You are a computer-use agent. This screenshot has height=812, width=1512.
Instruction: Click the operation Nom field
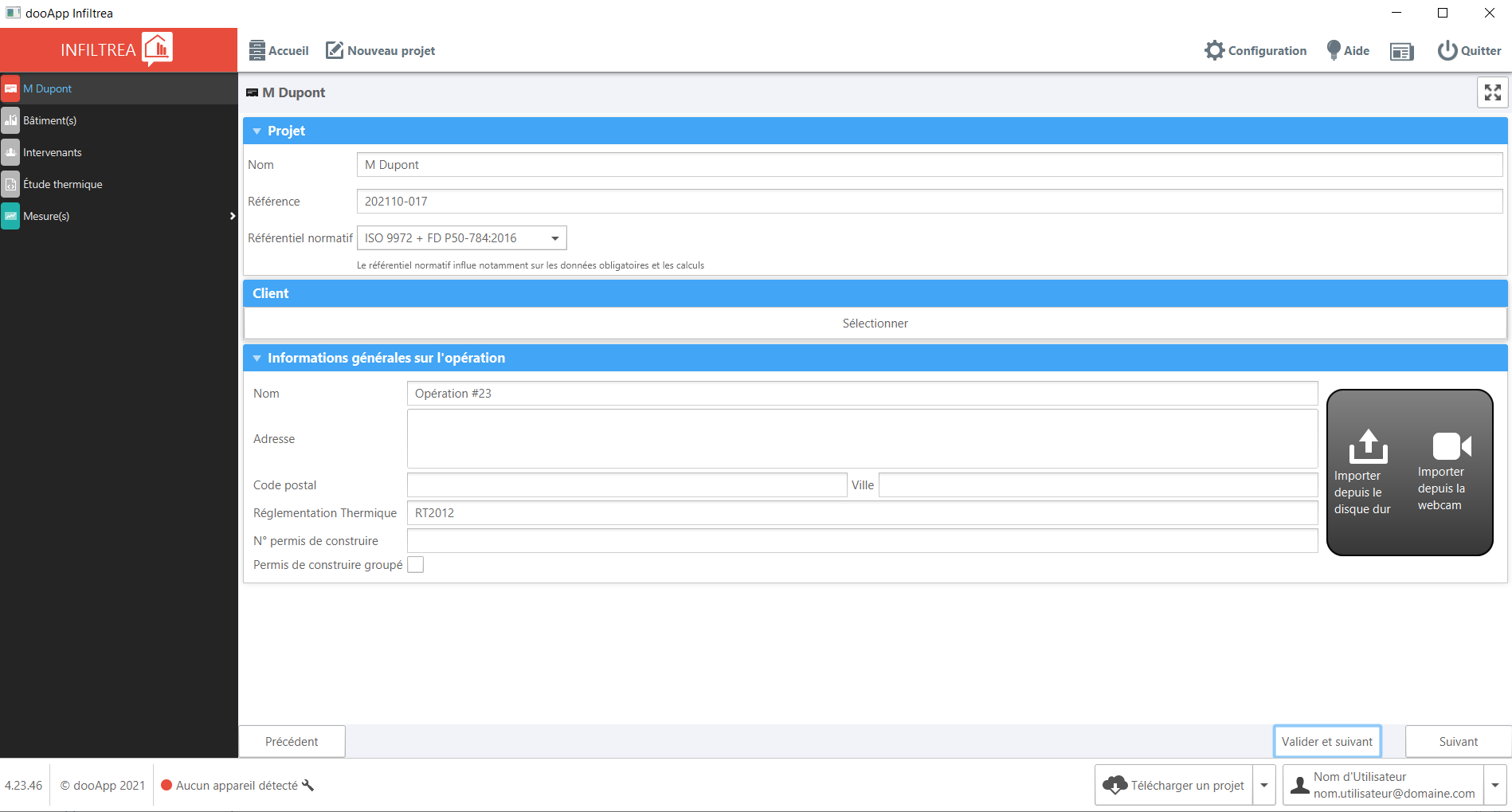click(x=863, y=394)
